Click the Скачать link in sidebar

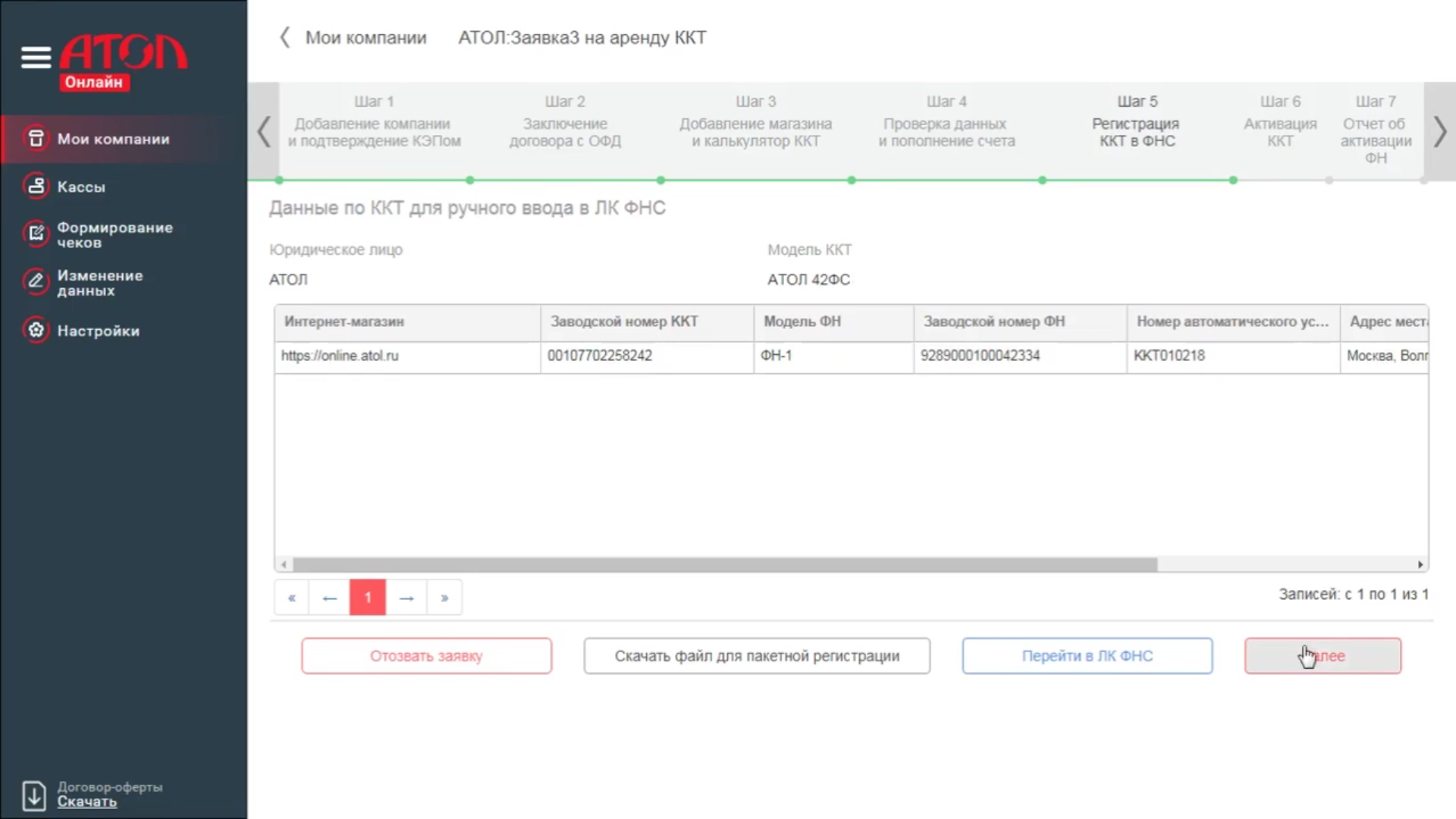coord(87,802)
